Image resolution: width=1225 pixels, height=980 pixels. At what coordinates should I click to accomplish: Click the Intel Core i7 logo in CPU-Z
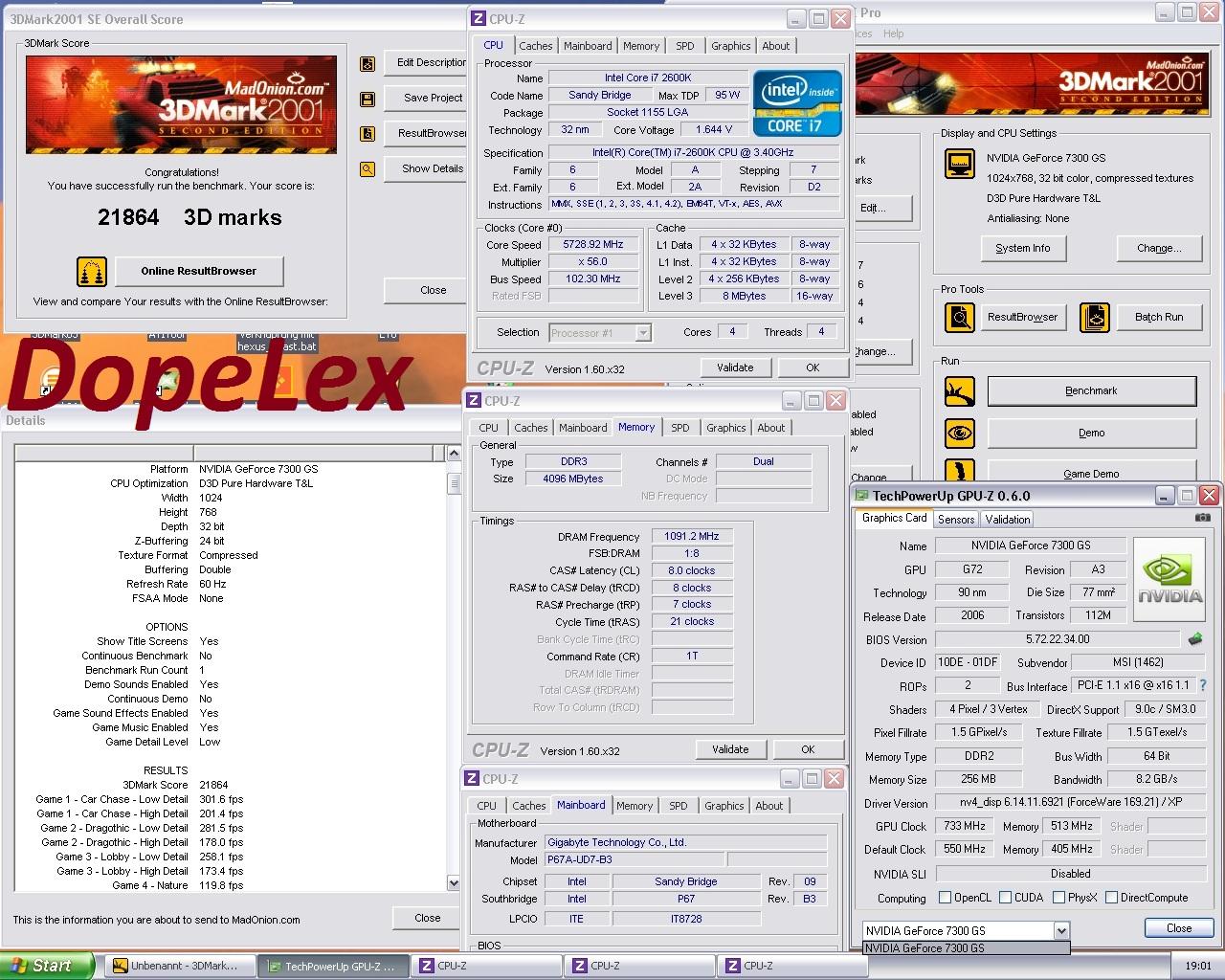point(797,102)
